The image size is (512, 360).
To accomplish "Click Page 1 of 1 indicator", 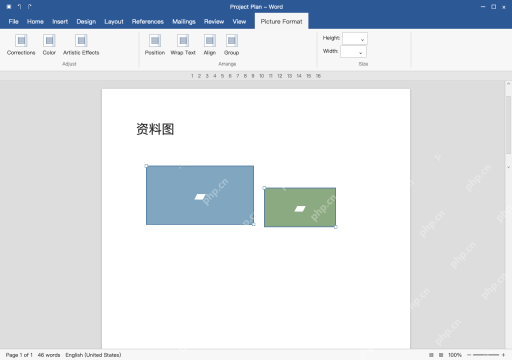I will point(19,355).
